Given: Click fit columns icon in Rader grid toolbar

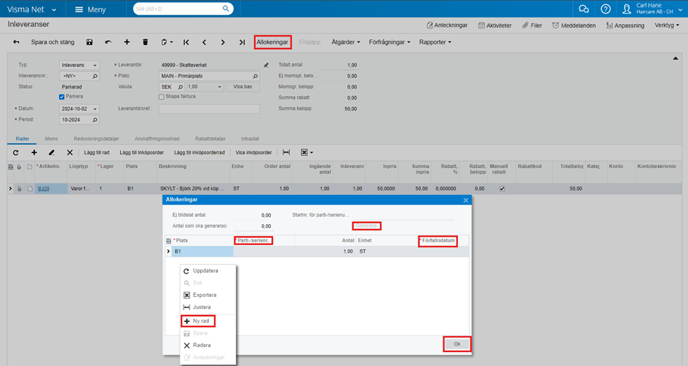Looking at the screenshot, I should click(x=286, y=153).
